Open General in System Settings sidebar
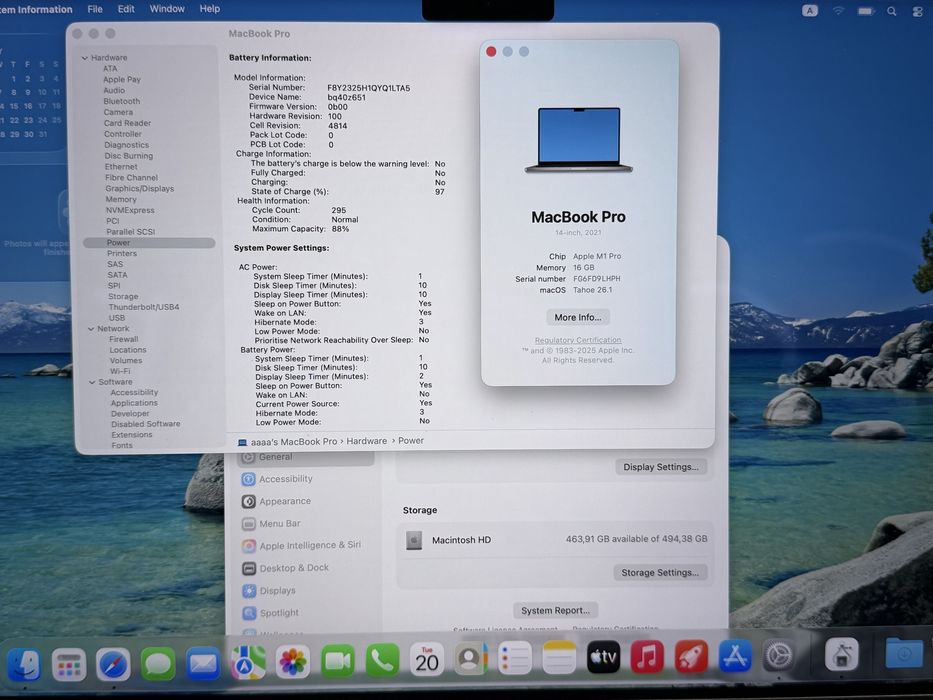933x700 pixels. click(x=306, y=457)
